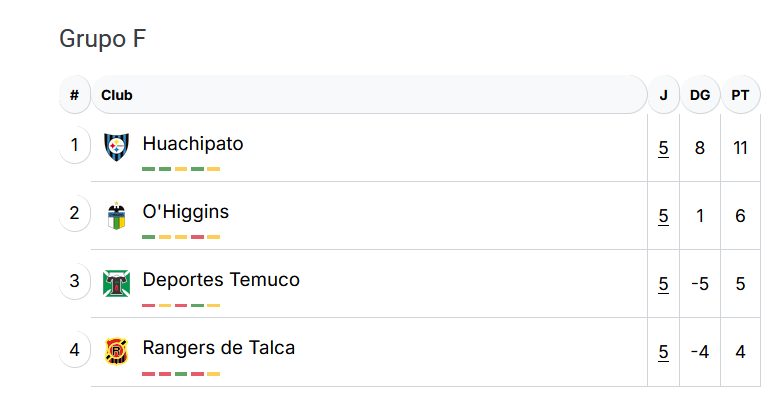Open the Huachipato team link

tap(193, 144)
